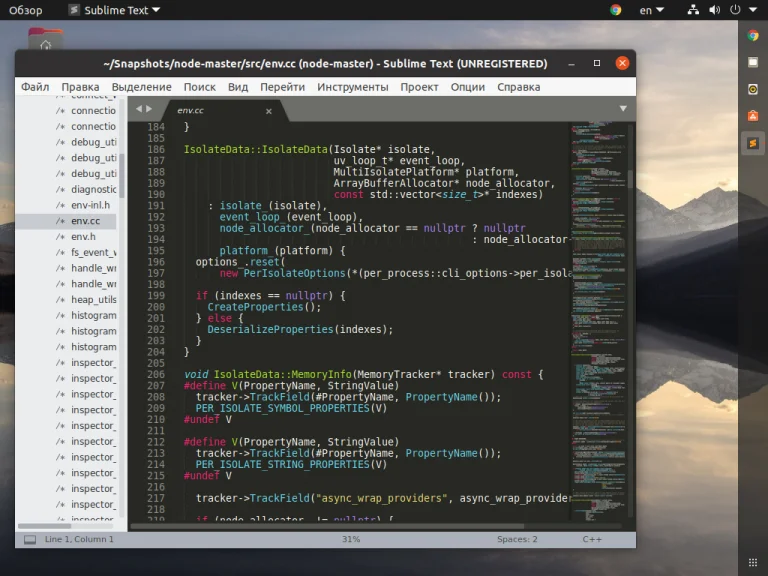Open Ubuntu Software from the dock
The image size is (768, 576).
(x=753, y=116)
